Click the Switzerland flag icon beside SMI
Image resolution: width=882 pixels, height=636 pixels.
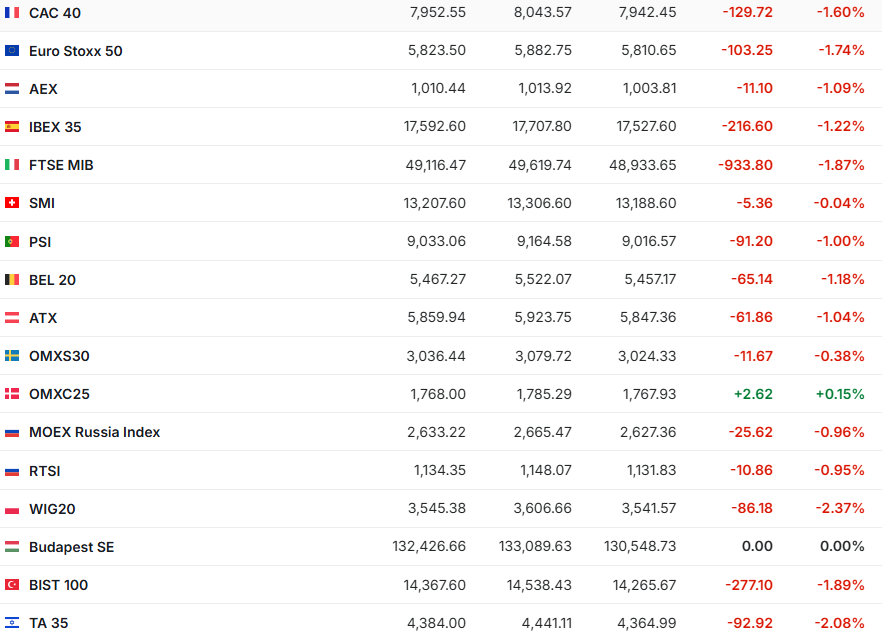coord(12,203)
